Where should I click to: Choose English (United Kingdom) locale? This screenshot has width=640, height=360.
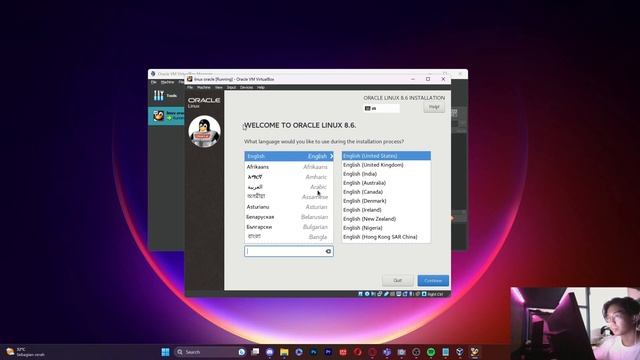[x=386, y=165]
